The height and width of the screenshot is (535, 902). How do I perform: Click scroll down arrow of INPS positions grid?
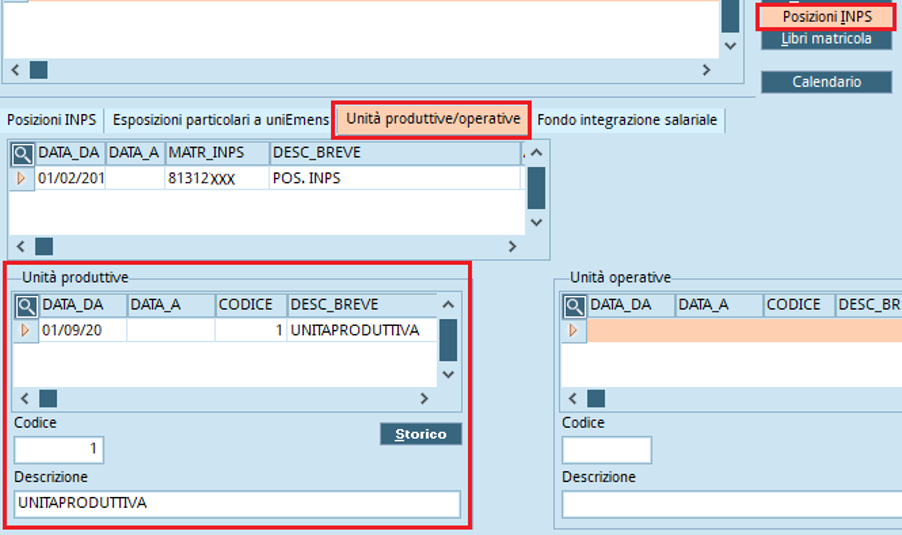[x=536, y=222]
